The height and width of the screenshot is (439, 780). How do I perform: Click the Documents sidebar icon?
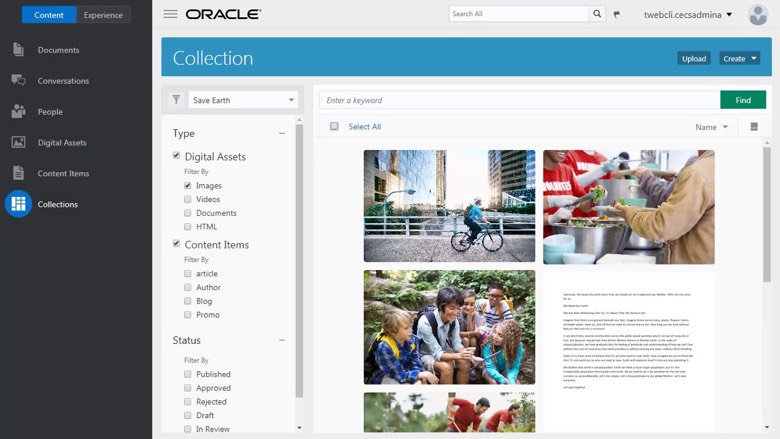coord(18,50)
